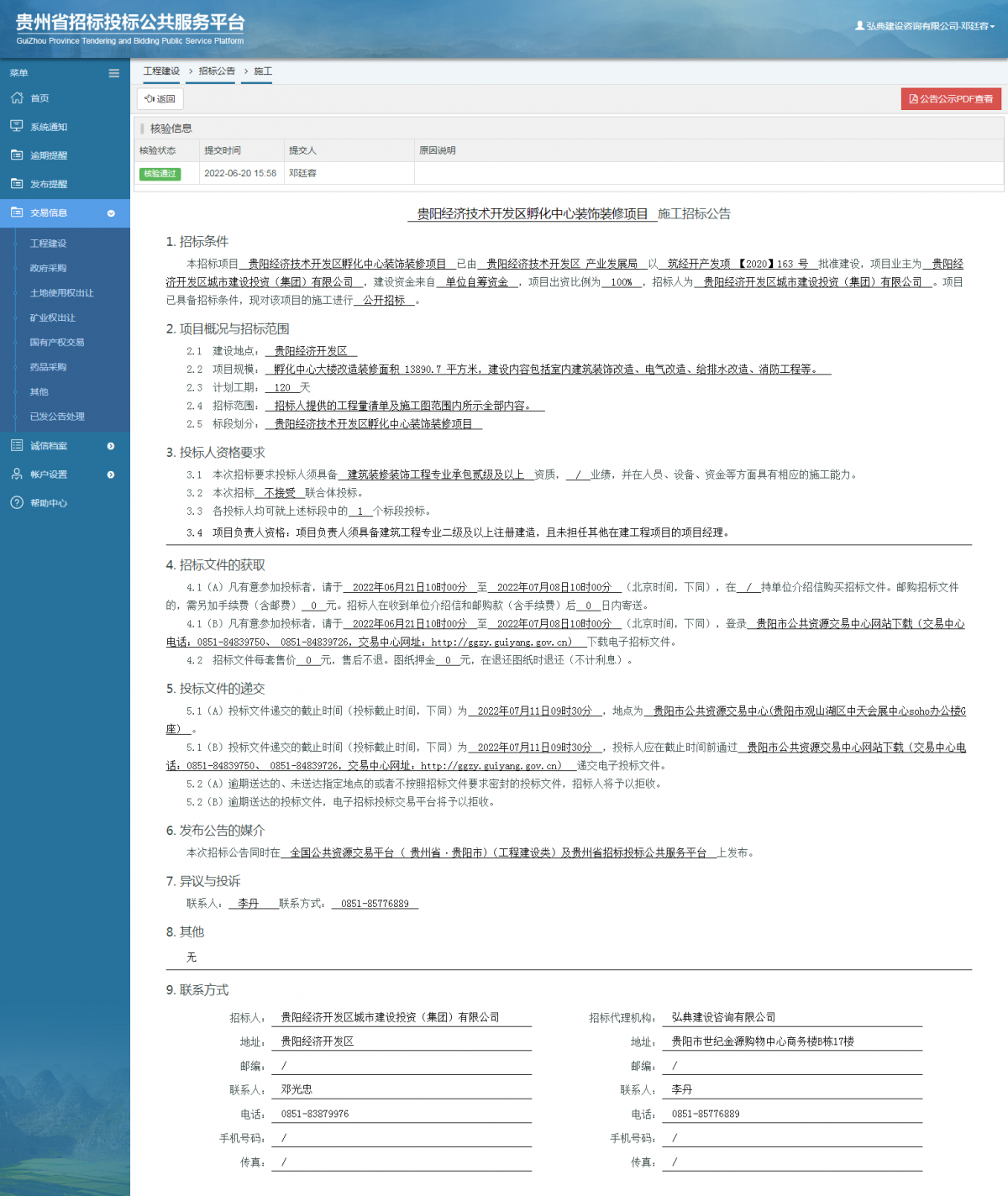Screen dimensions: 1008x1196
Task: Click the 发布提醒 sidebar icon
Action: point(17,184)
